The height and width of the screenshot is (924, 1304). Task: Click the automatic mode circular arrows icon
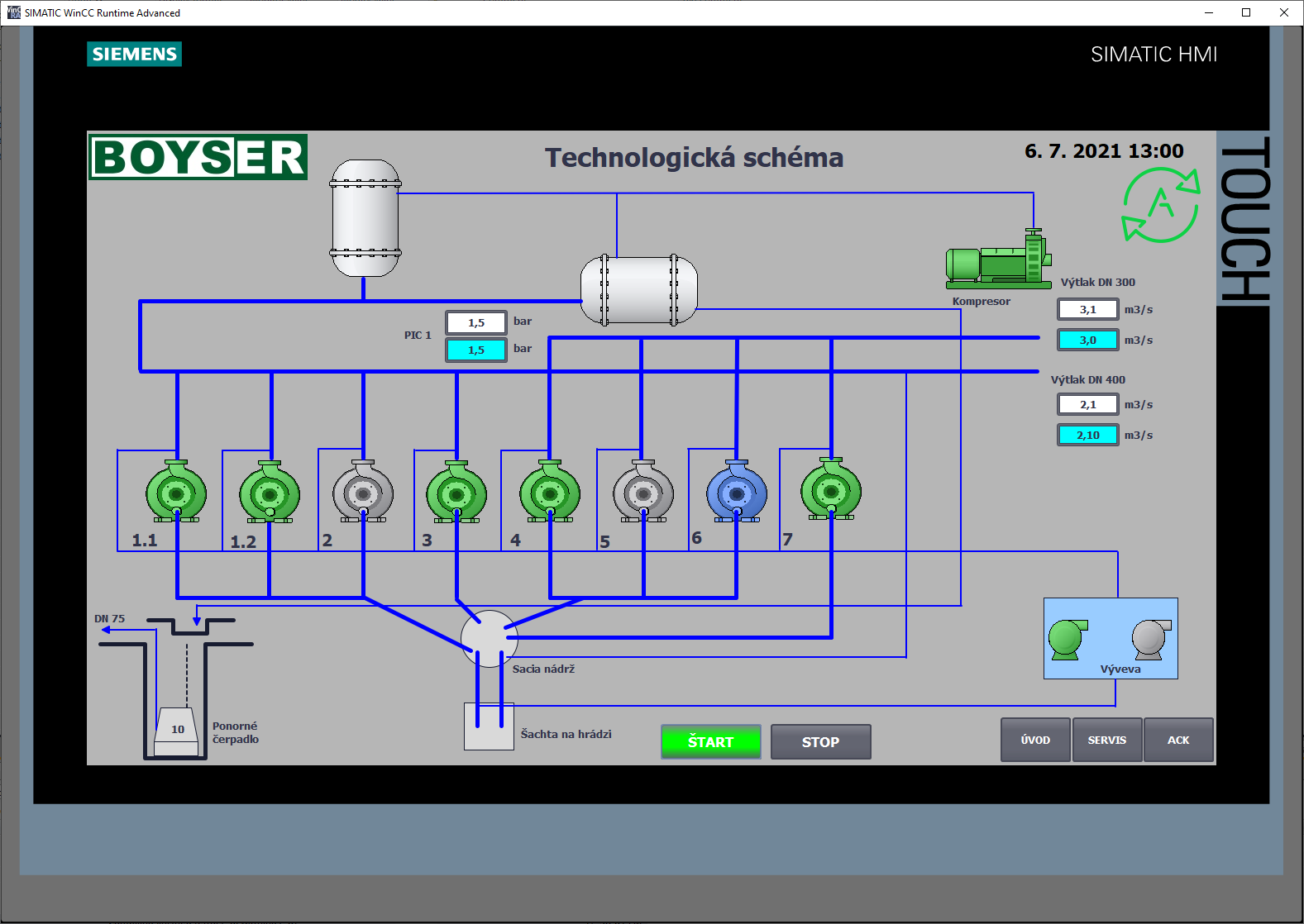tap(1161, 204)
